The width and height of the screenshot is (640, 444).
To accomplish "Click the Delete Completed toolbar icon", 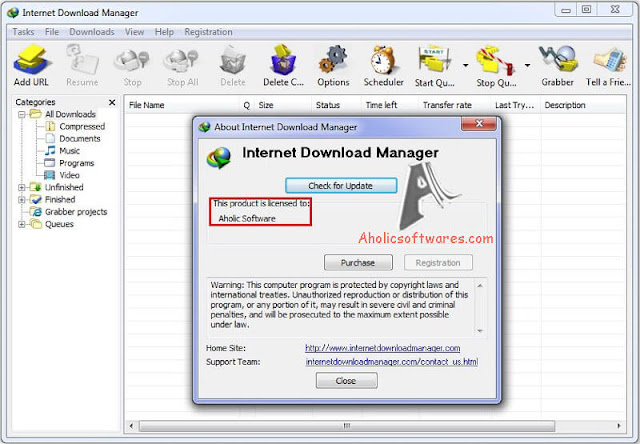I will (283, 60).
